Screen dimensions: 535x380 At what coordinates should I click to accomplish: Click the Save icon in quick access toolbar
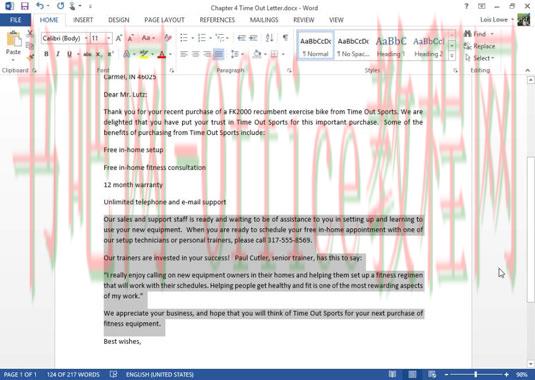point(25,6)
